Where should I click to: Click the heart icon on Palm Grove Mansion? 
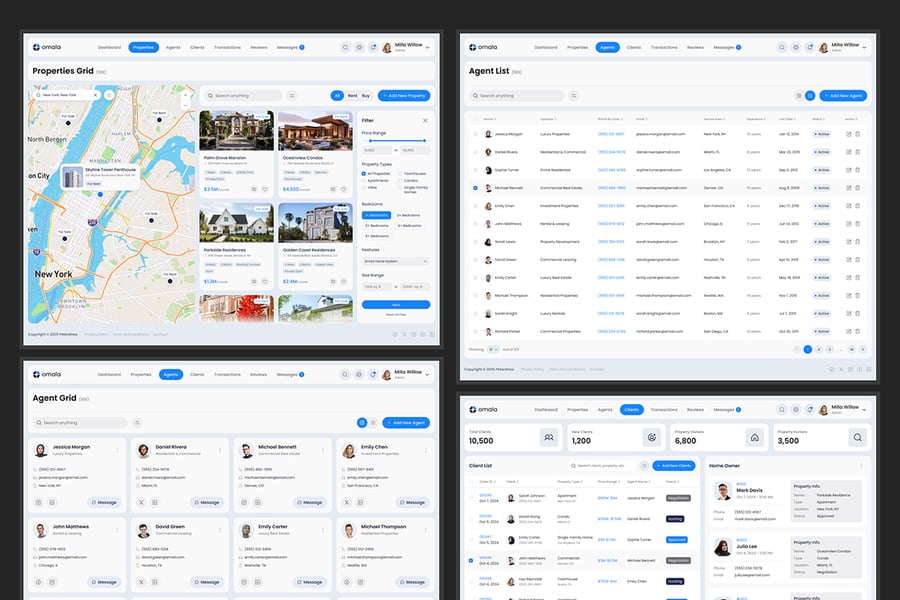point(266,188)
